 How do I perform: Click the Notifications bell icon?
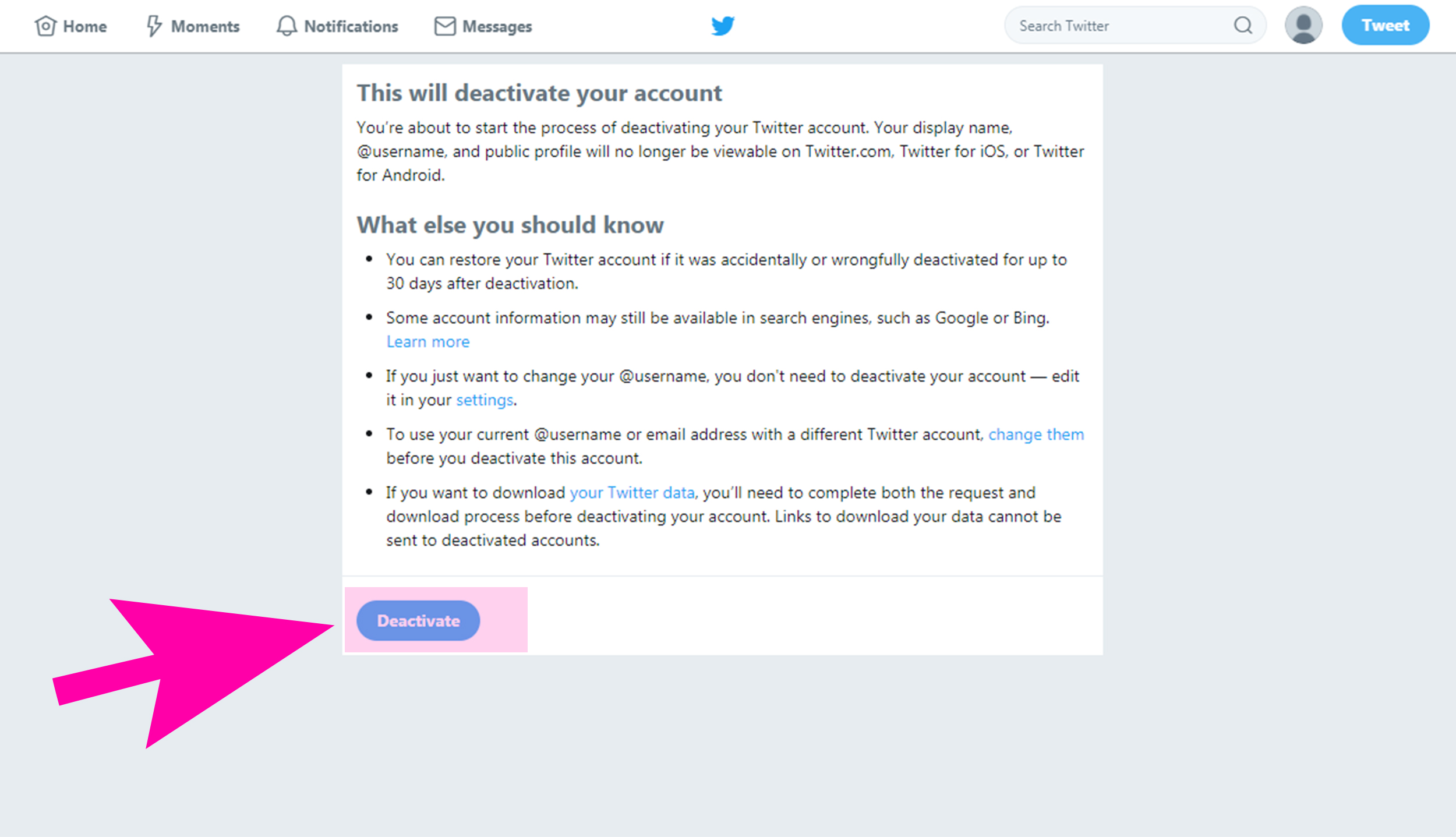[286, 26]
